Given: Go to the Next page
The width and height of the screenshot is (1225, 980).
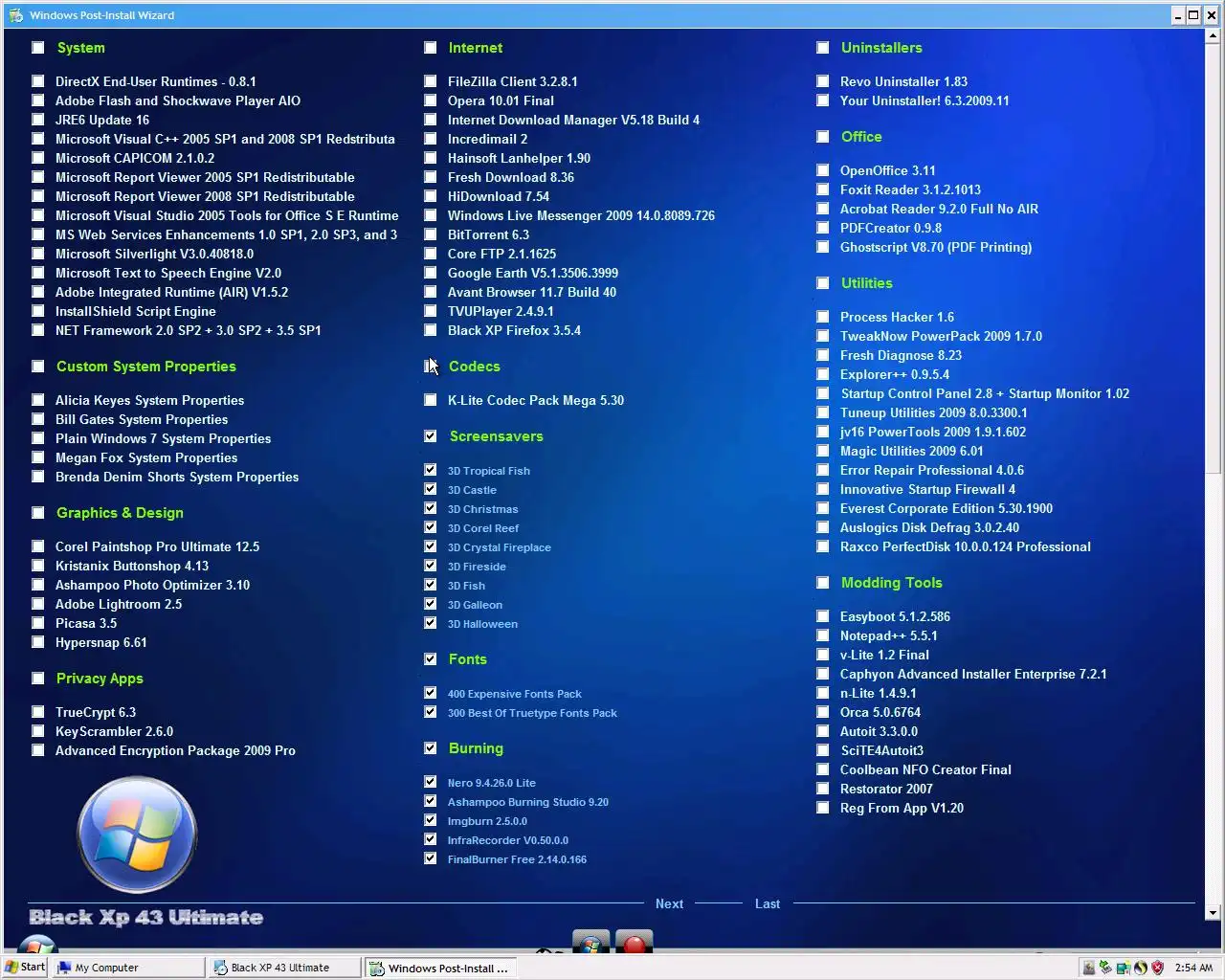Looking at the screenshot, I should (x=669, y=903).
